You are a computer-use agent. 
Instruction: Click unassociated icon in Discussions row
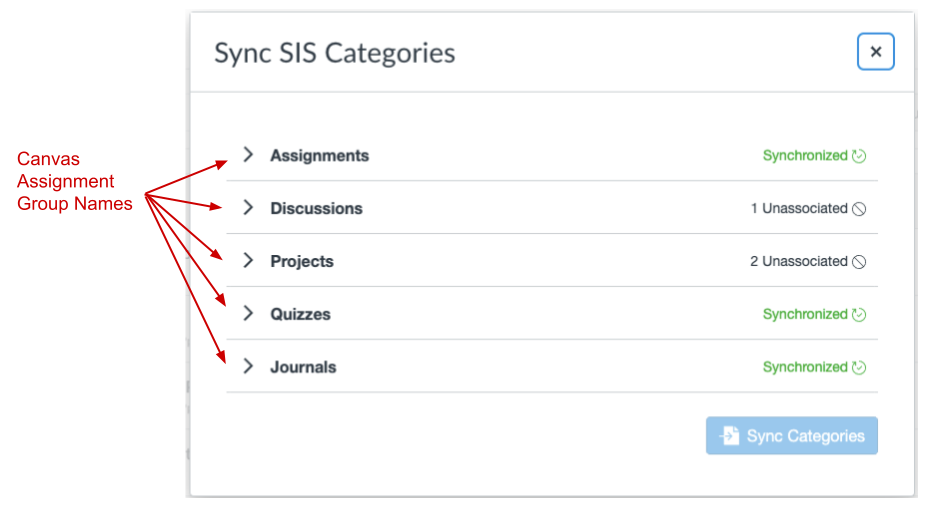pos(858,209)
